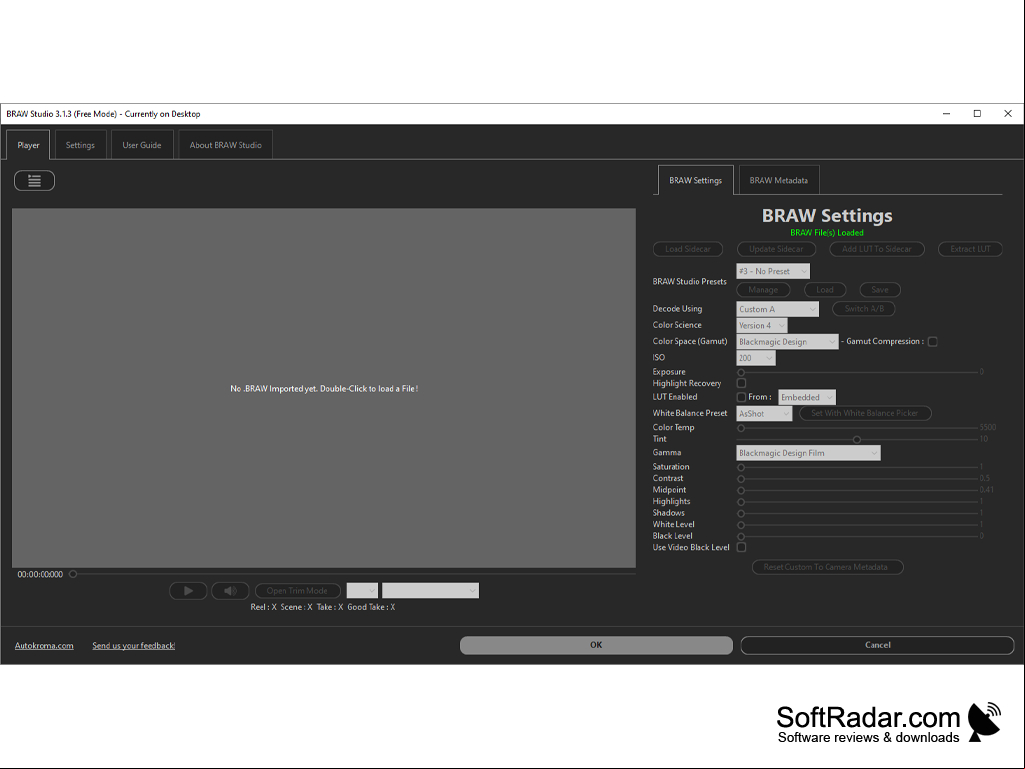Click the Open Trim Mode button
The image size is (1025, 769).
[297, 591]
